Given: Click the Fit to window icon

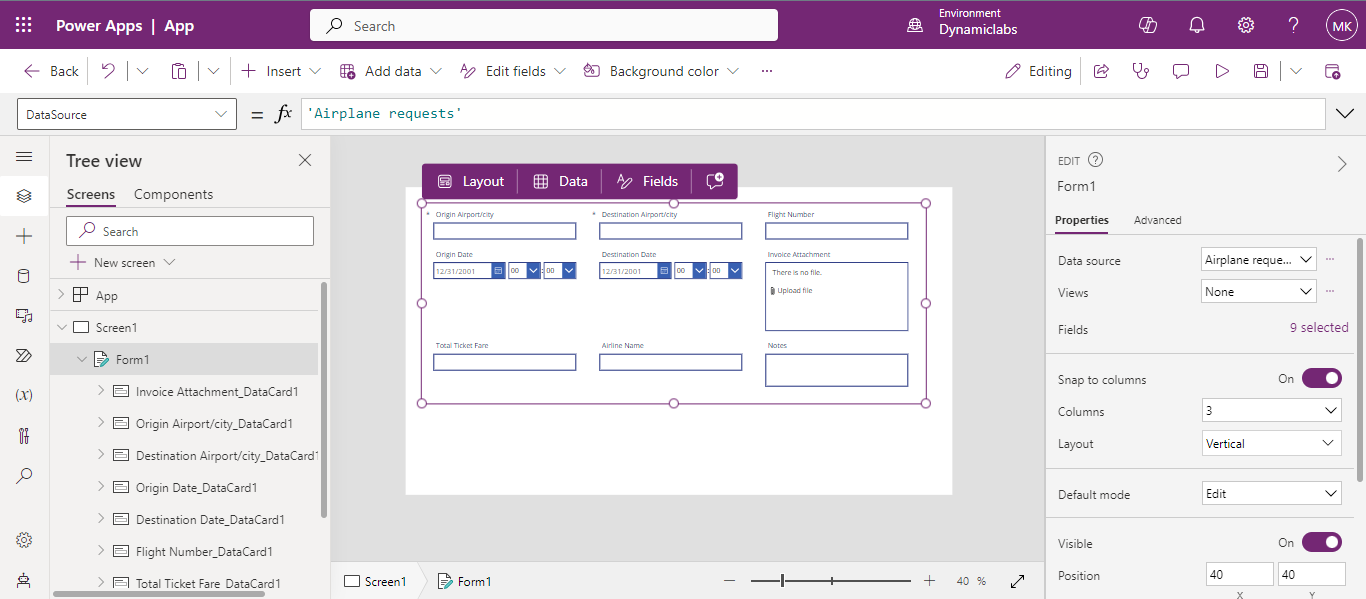Looking at the screenshot, I should [1018, 581].
